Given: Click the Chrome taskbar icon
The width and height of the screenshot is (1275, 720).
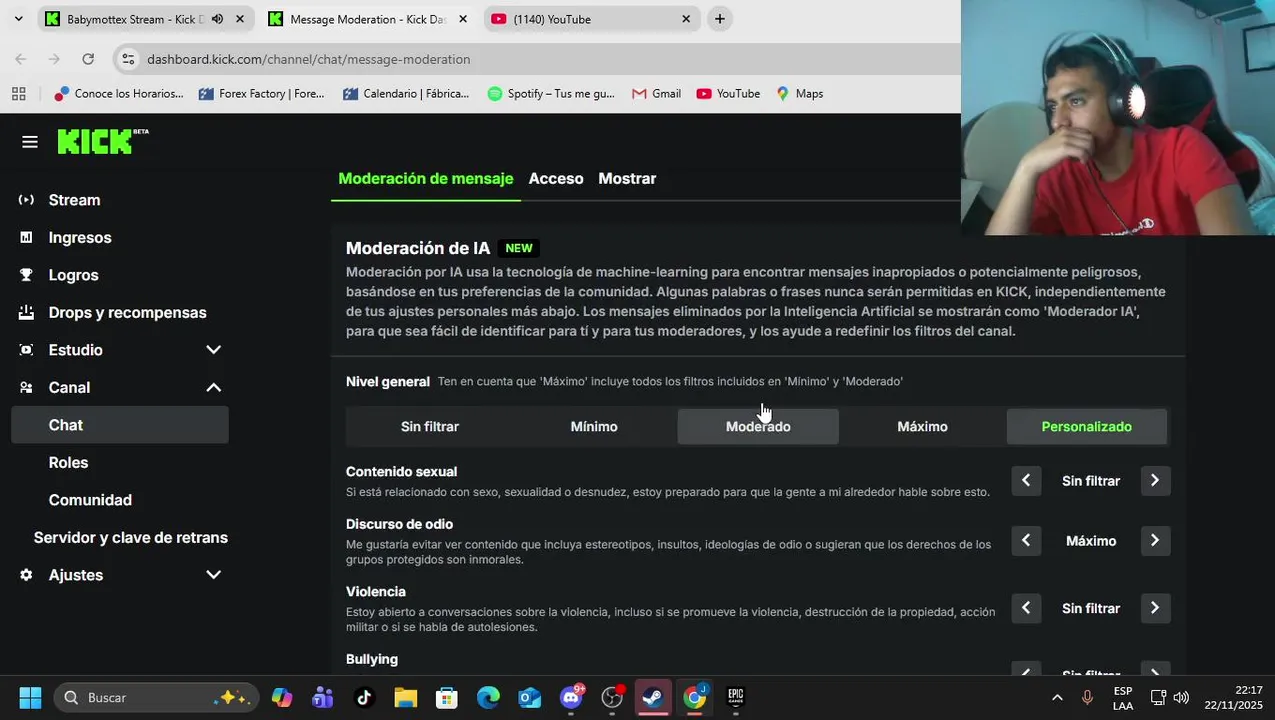Looking at the screenshot, I should [694, 697].
